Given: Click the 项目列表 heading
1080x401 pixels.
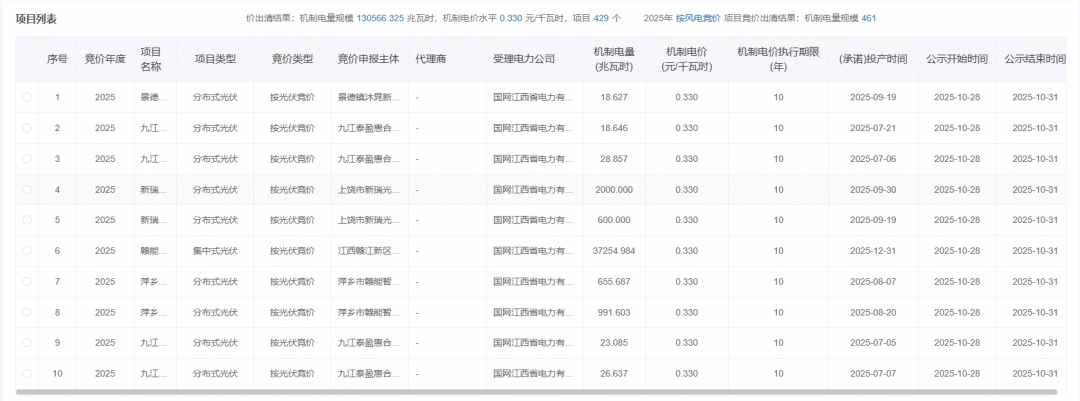Looking at the screenshot, I should [36, 19].
